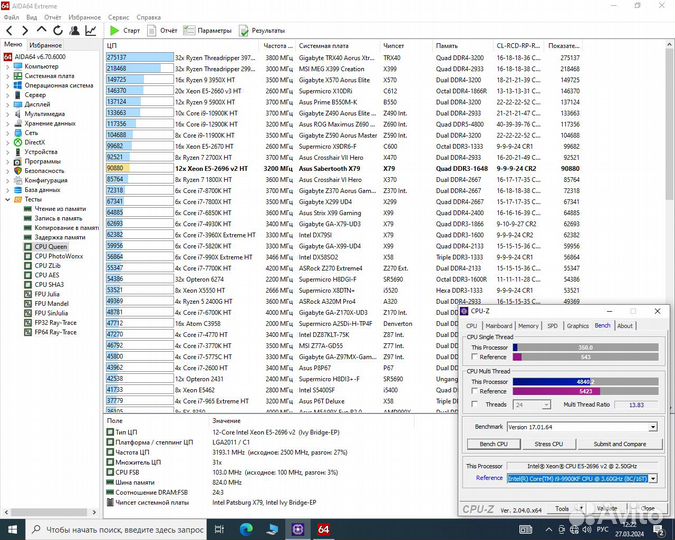675x540 pixels.
Task: Click the Refresh icon in AIDA64 toolbar
Action: click(x=58, y=31)
